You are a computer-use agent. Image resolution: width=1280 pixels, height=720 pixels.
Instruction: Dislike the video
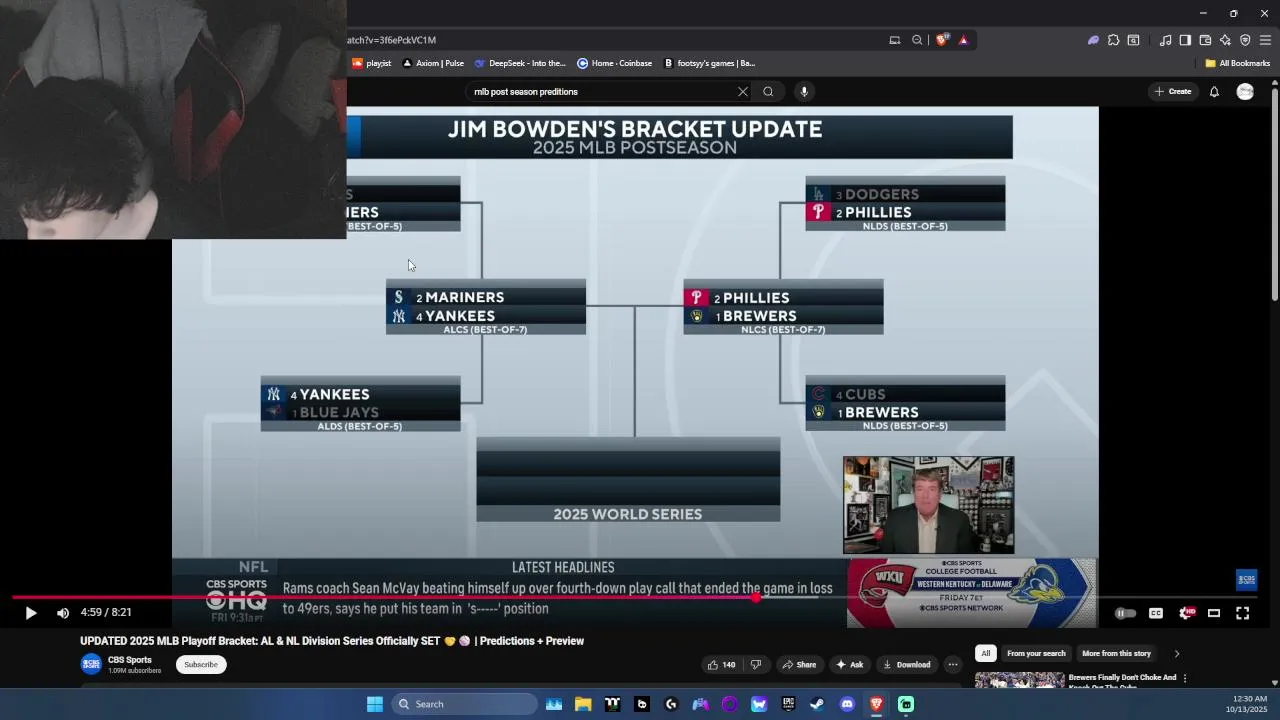click(x=756, y=664)
